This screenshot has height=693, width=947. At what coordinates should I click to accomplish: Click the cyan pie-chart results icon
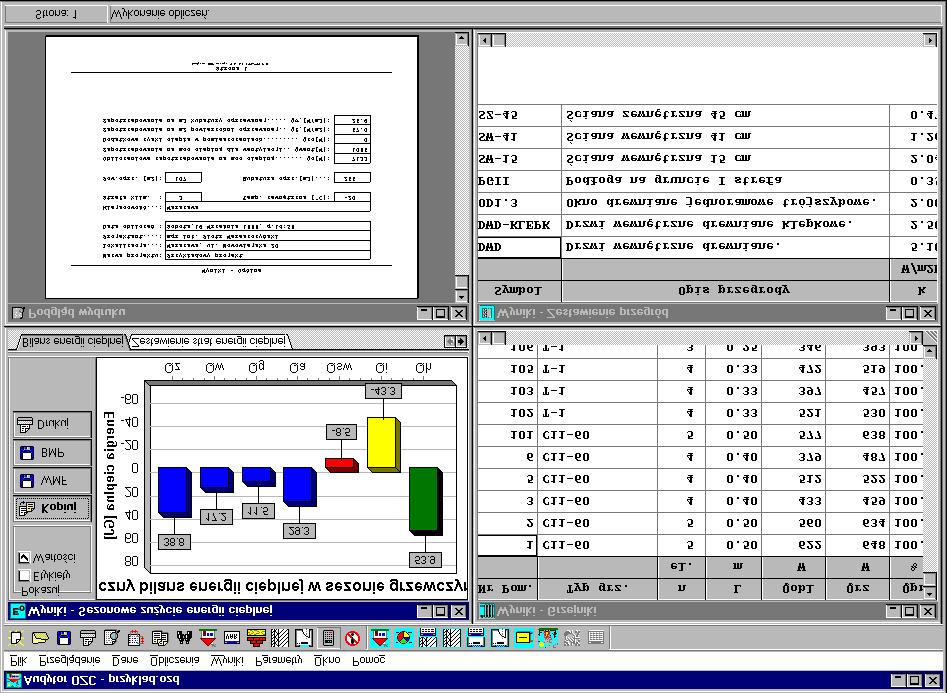pos(403,637)
